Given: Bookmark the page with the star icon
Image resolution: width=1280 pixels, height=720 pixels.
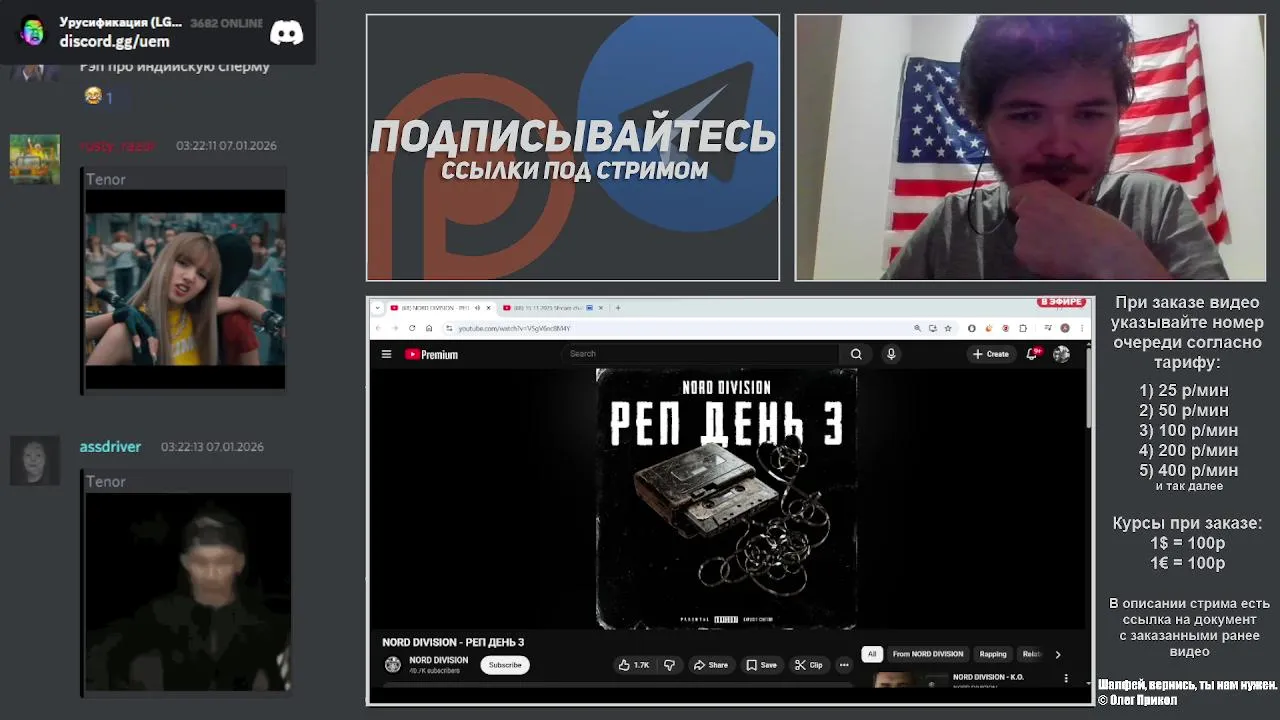Looking at the screenshot, I should (948, 328).
